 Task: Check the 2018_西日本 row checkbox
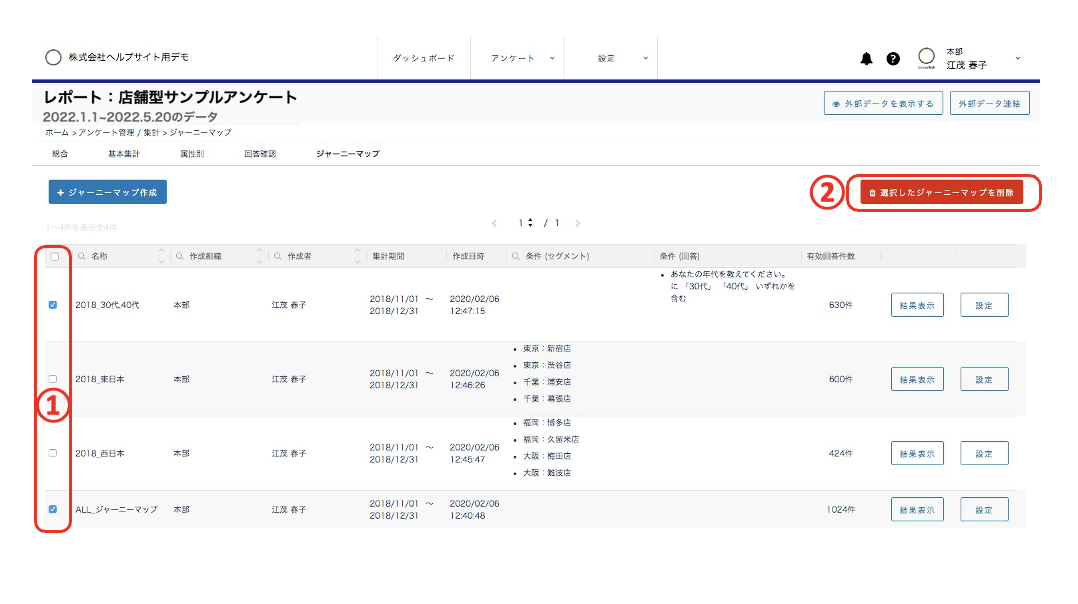tap(53, 454)
